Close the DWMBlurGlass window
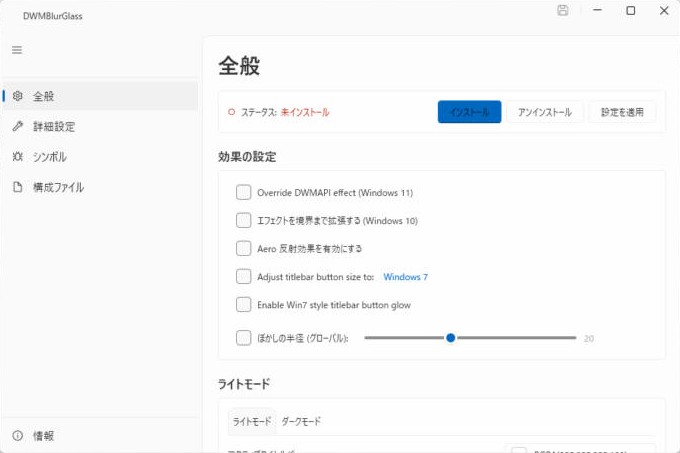Image resolution: width=680 pixels, height=453 pixels. point(664,10)
